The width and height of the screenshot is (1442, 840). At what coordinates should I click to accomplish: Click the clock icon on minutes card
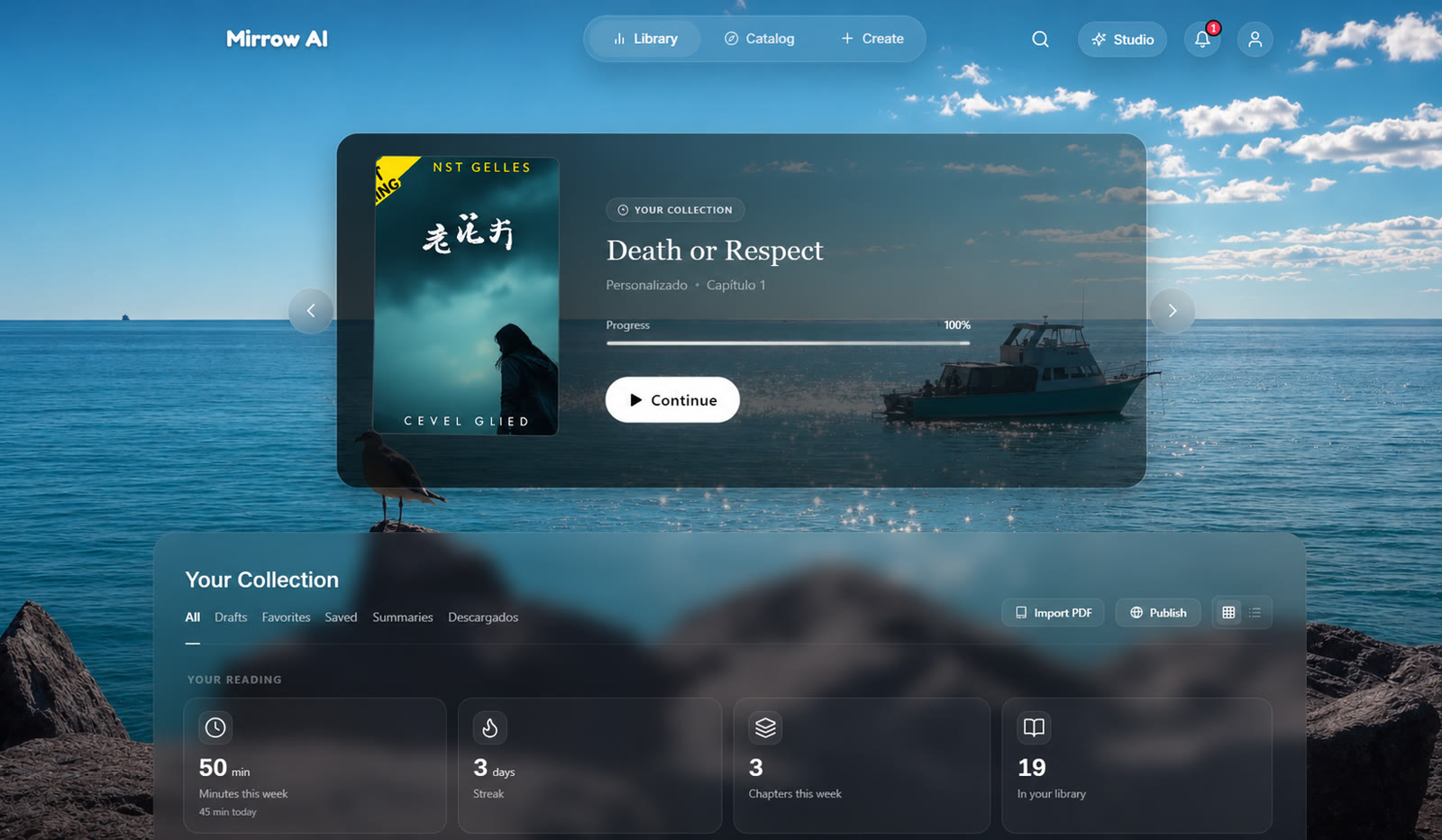(215, 727)
